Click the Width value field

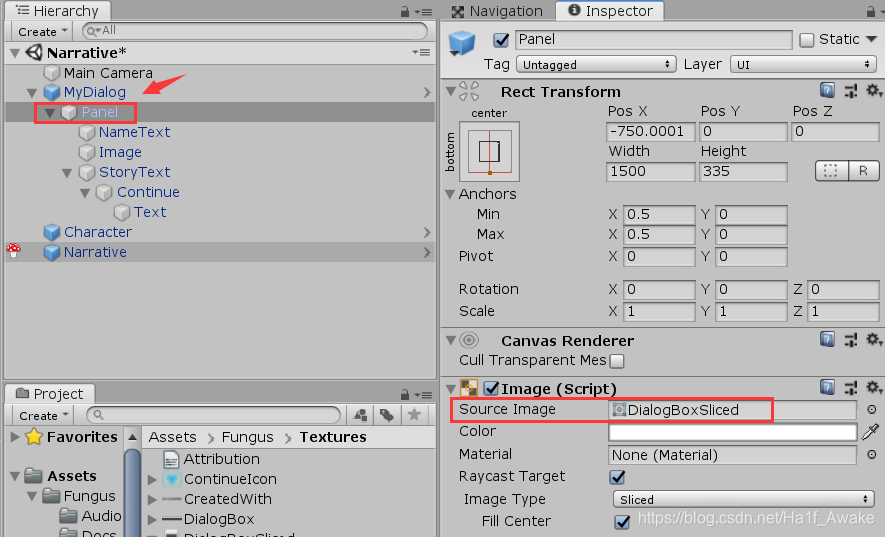651,172
